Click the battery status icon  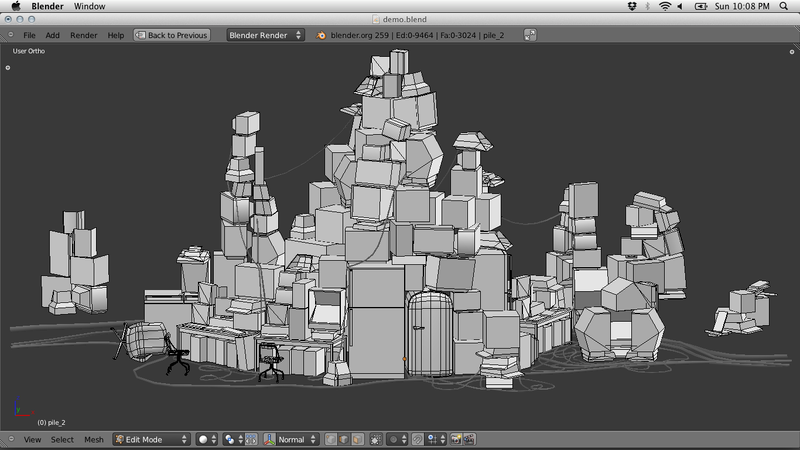tap(701, 6)
